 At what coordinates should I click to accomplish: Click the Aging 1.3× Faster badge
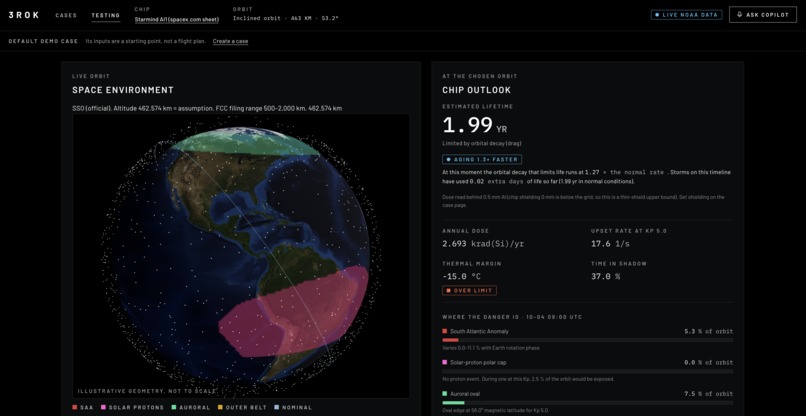point(482,159)
